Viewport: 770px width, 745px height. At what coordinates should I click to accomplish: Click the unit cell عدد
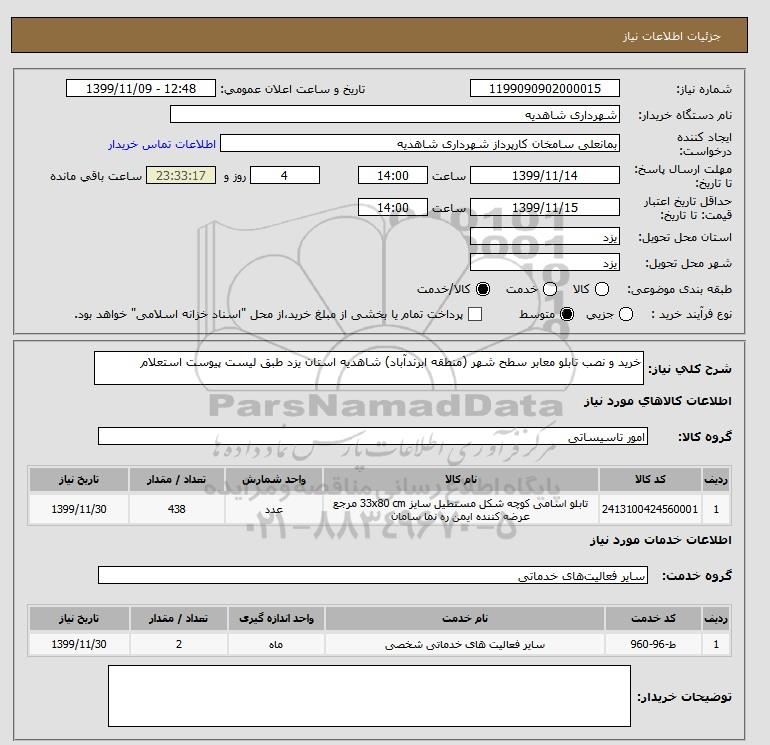[x=274, y=509]
